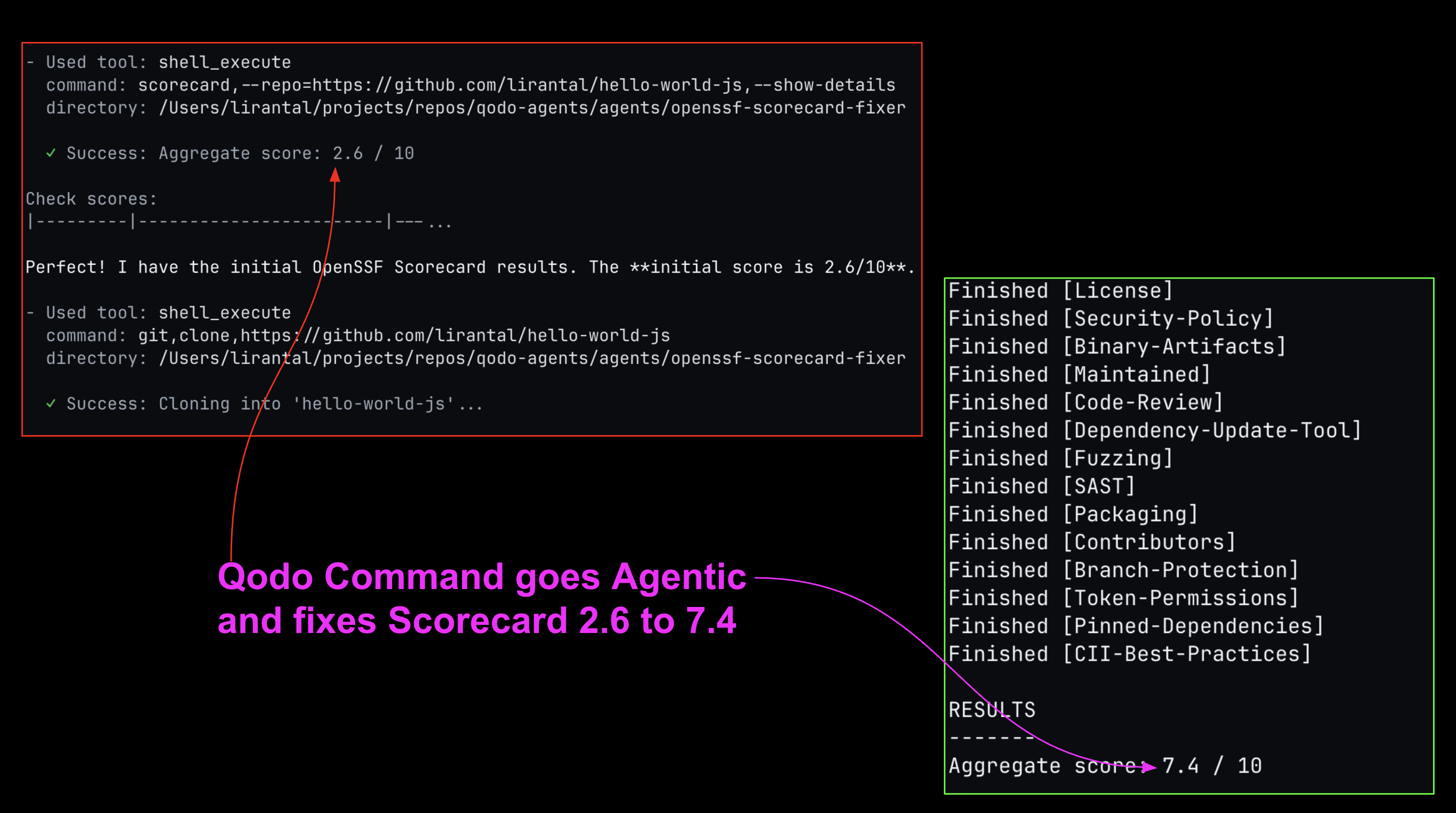Click the 'Qodo Command goes Agentic' headline
Image resolution: width=1456 pixels, height=813 pixels.
click(482, 577)
